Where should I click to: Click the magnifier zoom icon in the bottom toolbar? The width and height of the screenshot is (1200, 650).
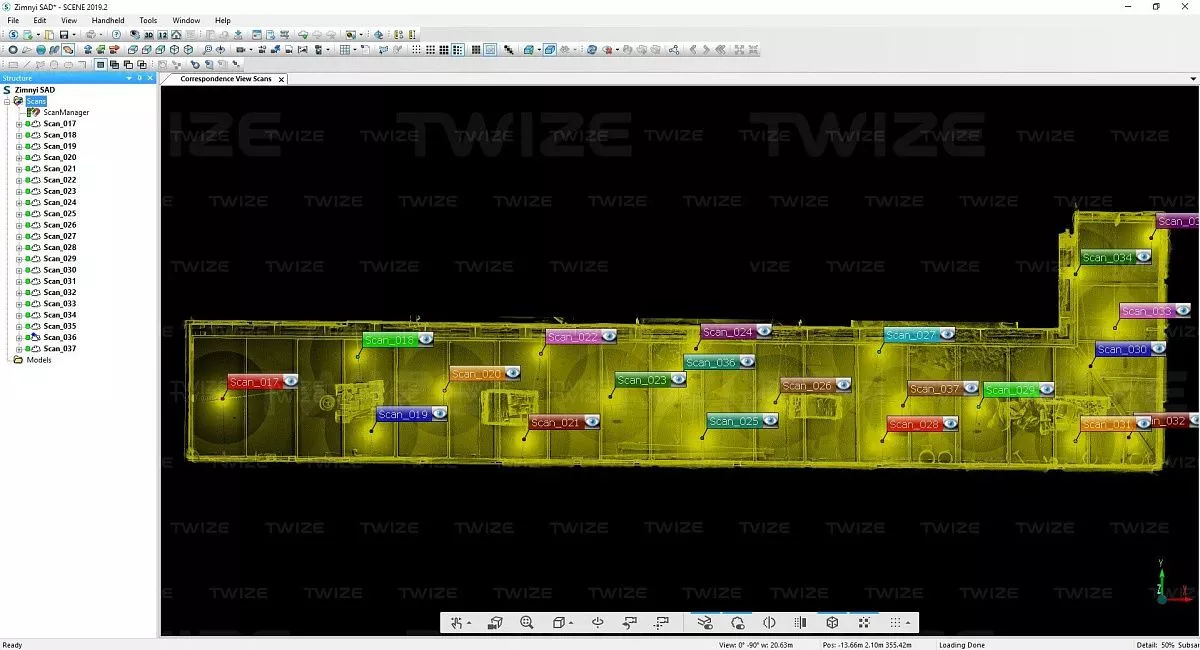[527, 623]
